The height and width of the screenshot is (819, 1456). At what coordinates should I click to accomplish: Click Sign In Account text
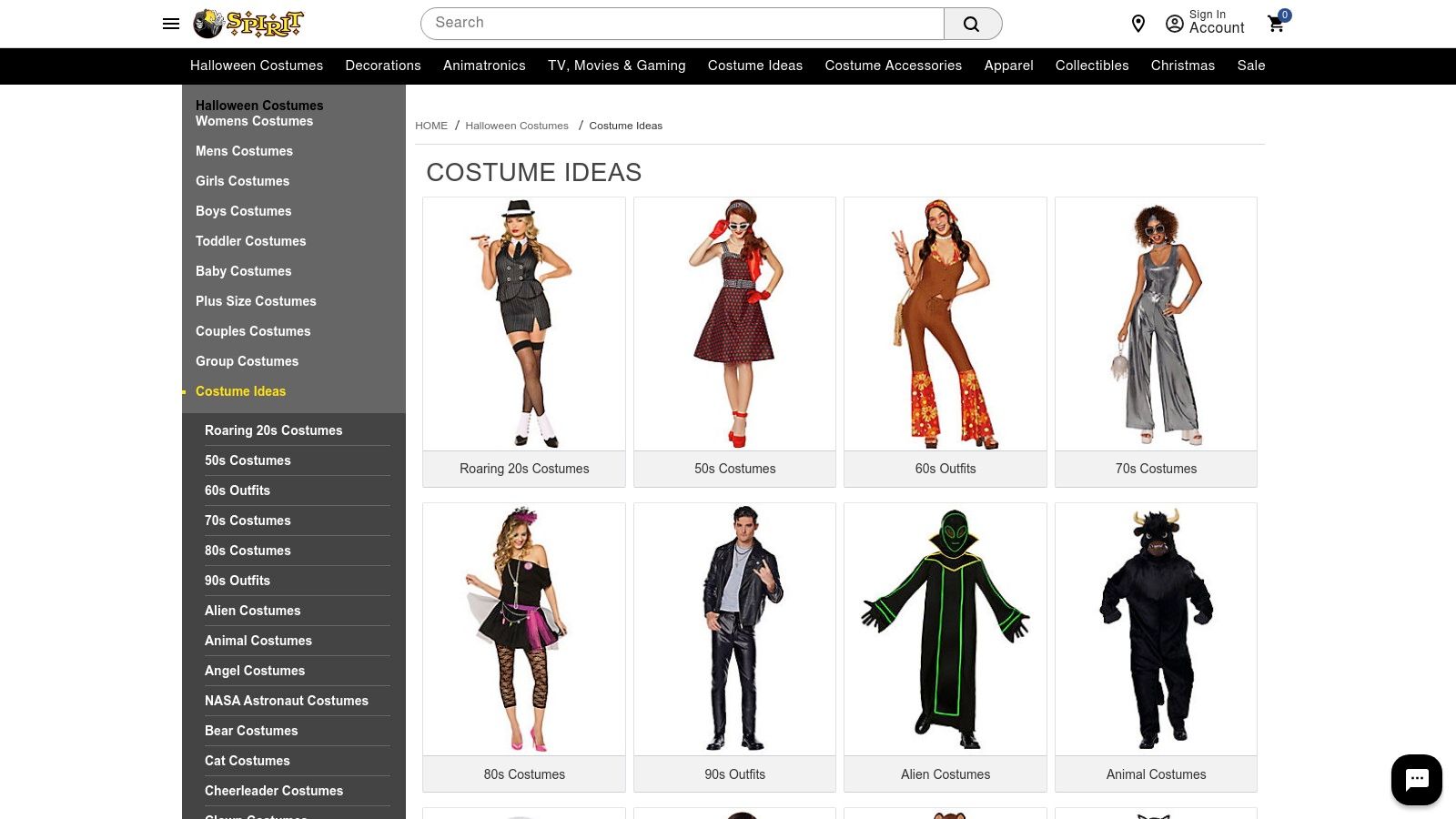(1217, 23)
